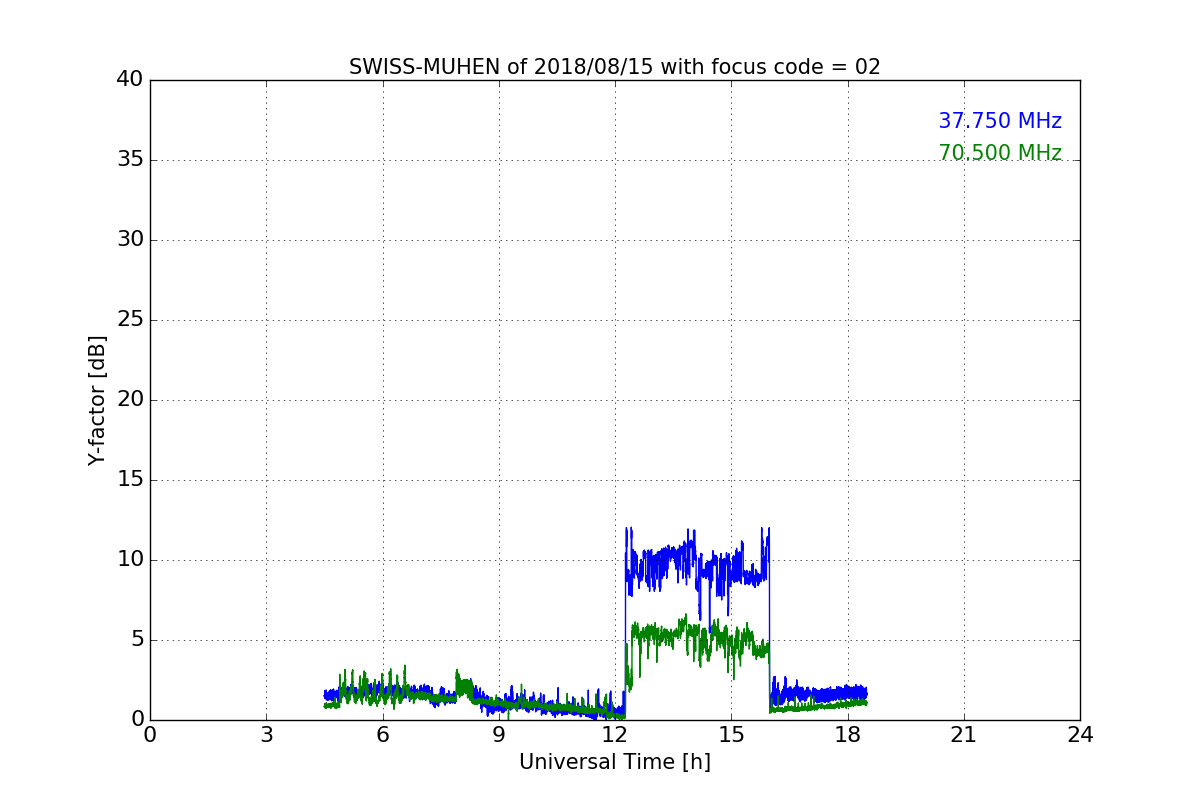Click y-axis tick label 20
Image resolution: width=1200 pixels, height=800 pixels.
click(x=130, y=400)
